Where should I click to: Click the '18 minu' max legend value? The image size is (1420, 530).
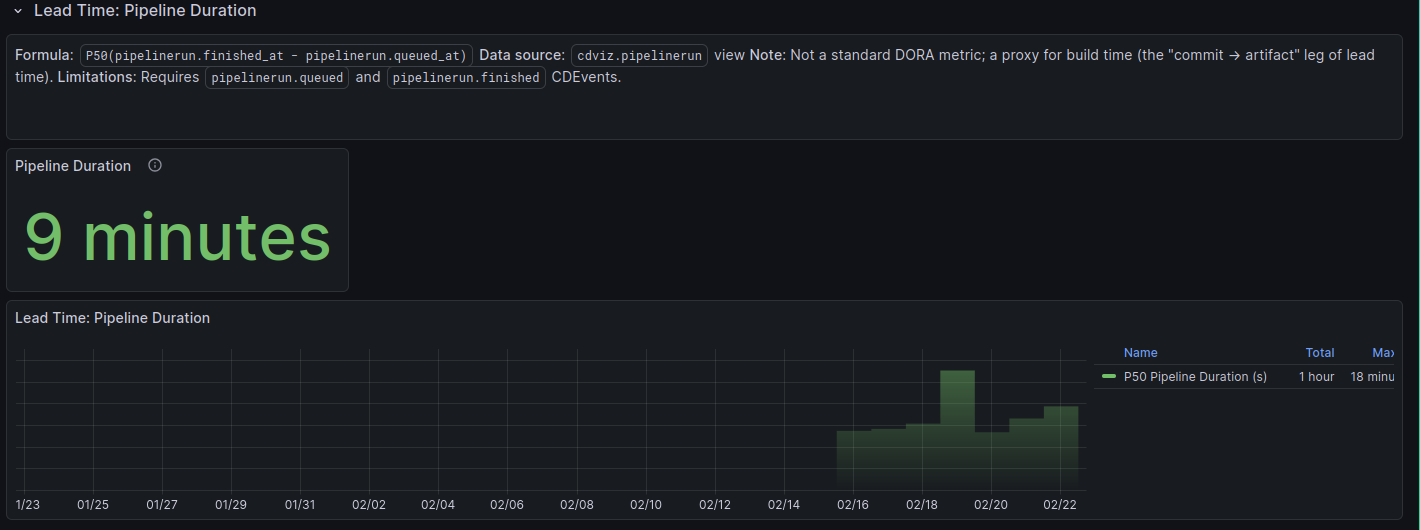(1371, 377)
